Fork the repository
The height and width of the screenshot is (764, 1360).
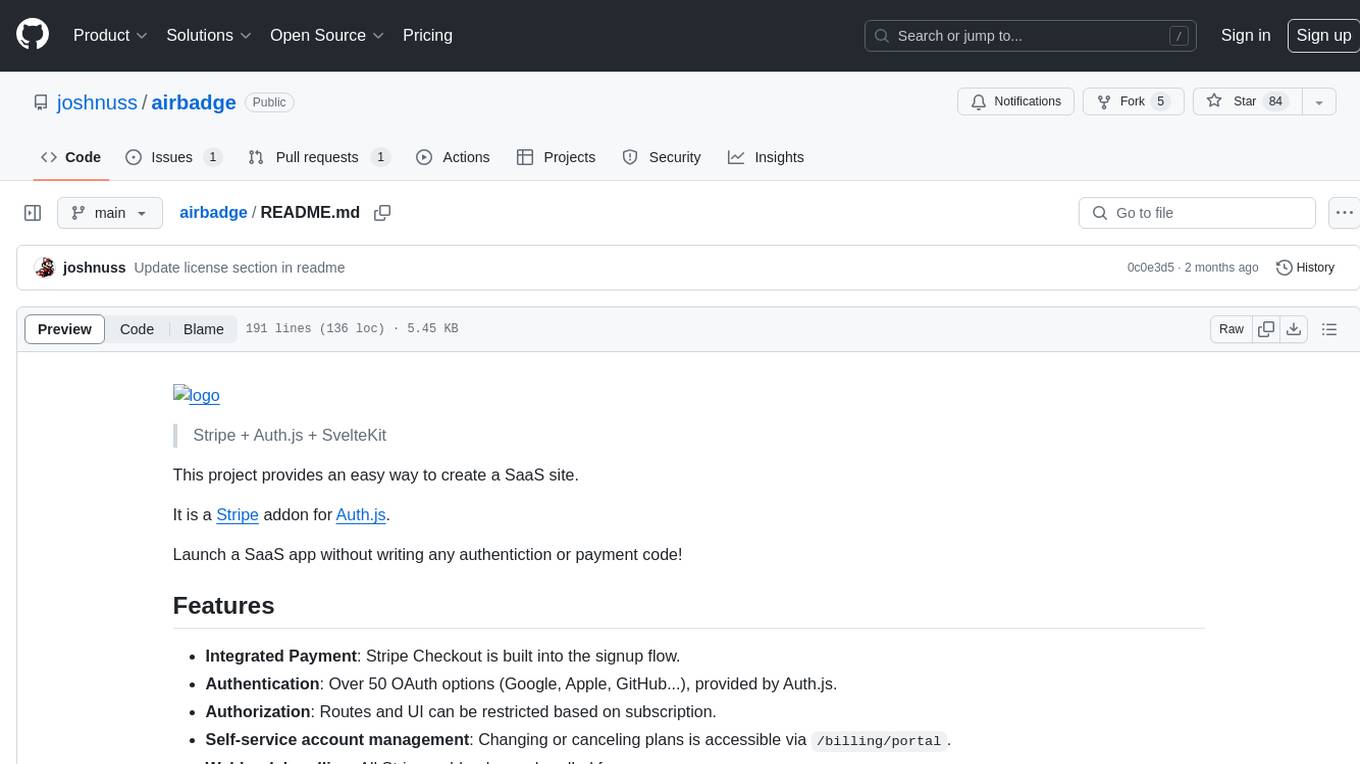tap(1131, 102)
